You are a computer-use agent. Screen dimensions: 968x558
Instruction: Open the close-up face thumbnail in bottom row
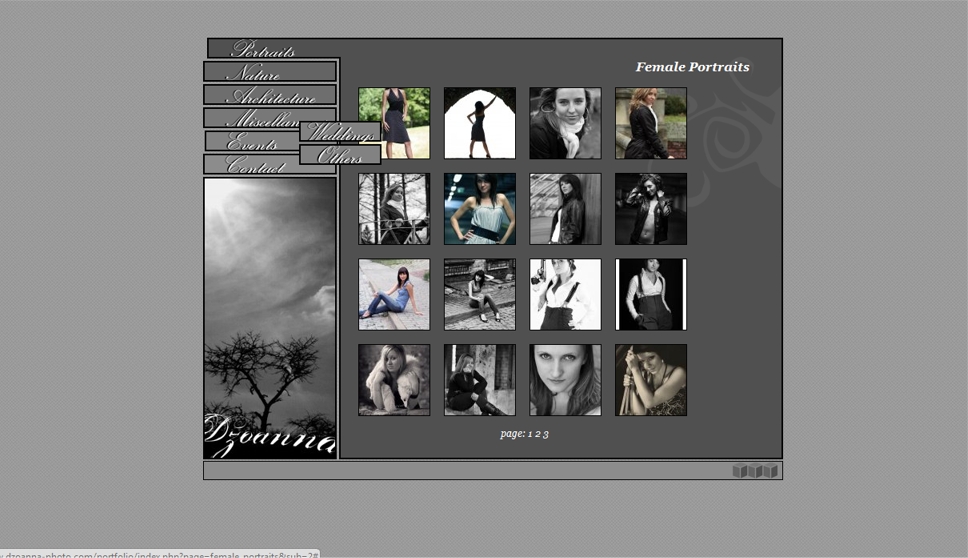click(x=565, y=380)
